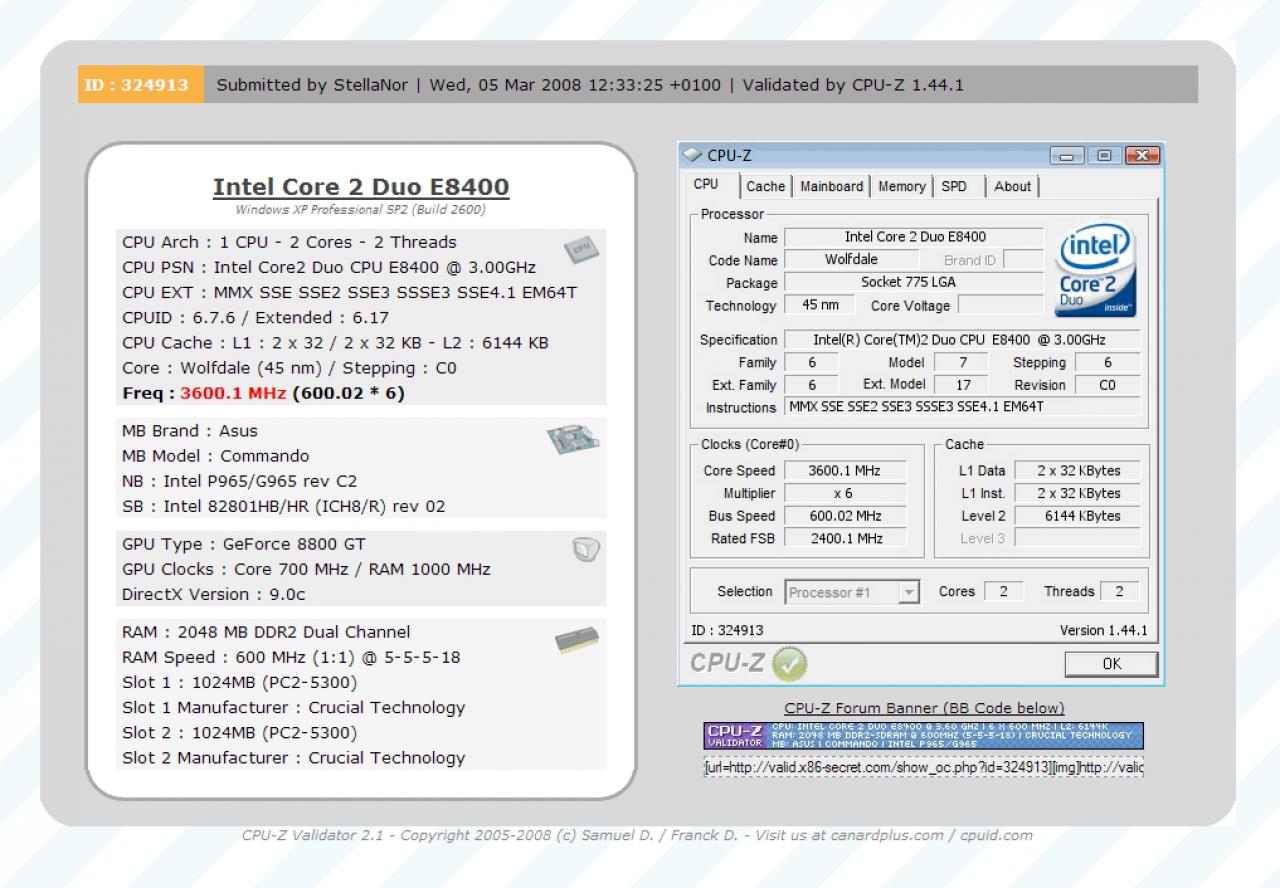The image size is (1280, 888).
Task: Click the Wolfdale code name field
Action: 851,260
